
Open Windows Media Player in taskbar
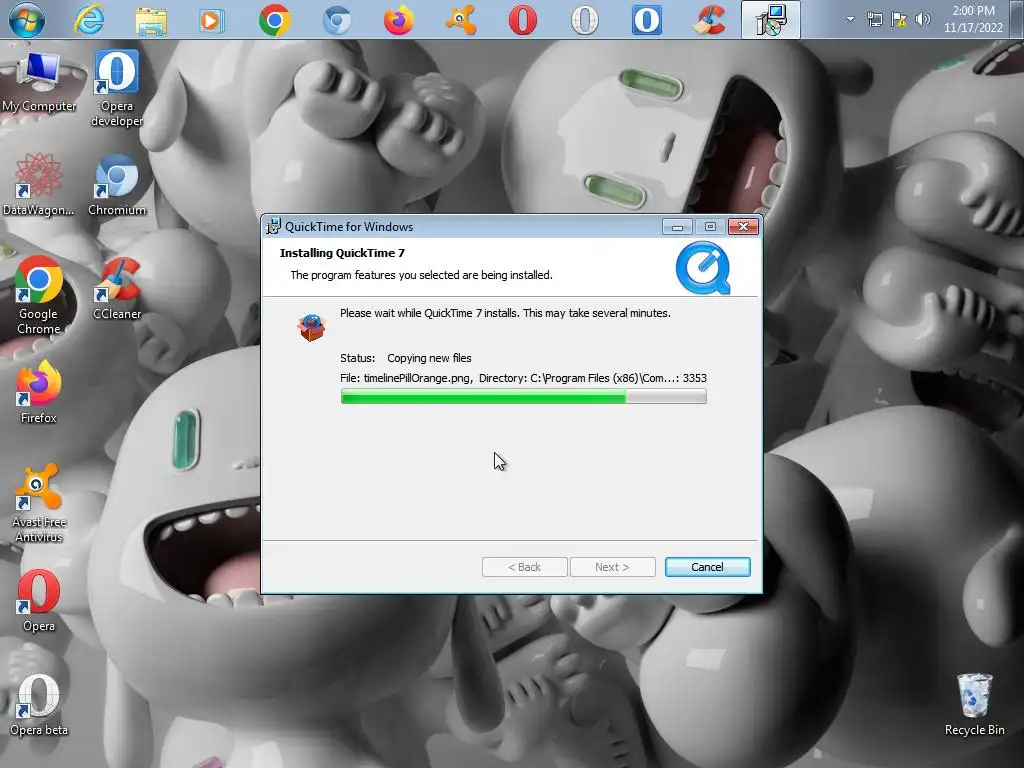(x=212, y=20)
